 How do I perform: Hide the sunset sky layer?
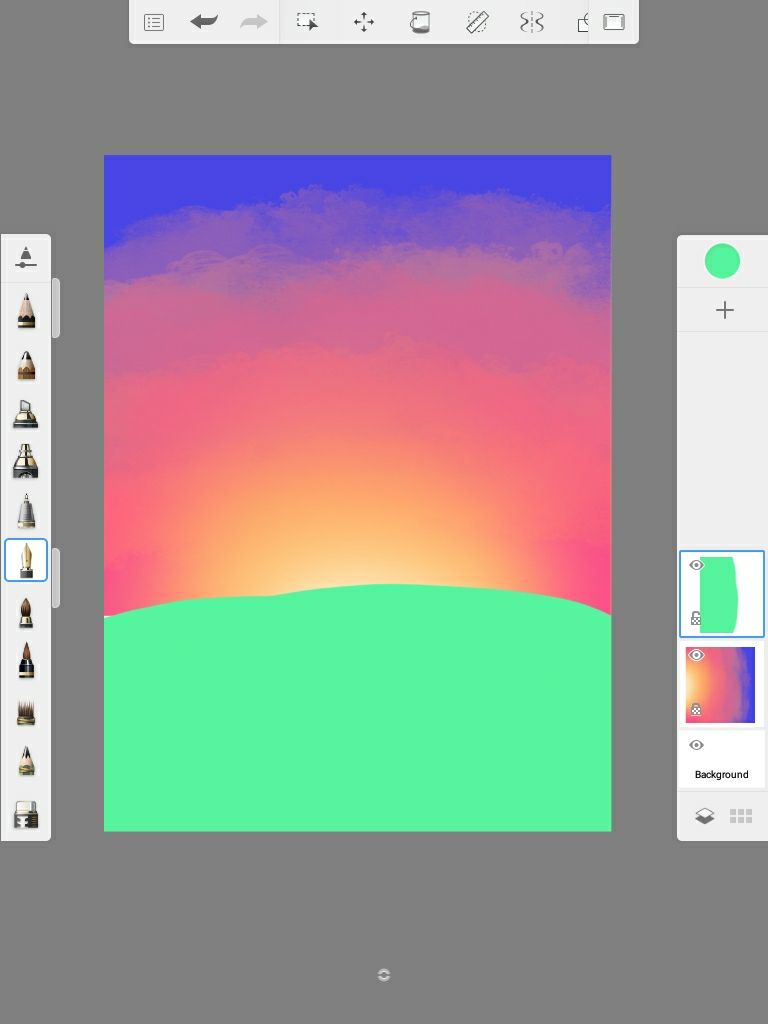(696, 655)
